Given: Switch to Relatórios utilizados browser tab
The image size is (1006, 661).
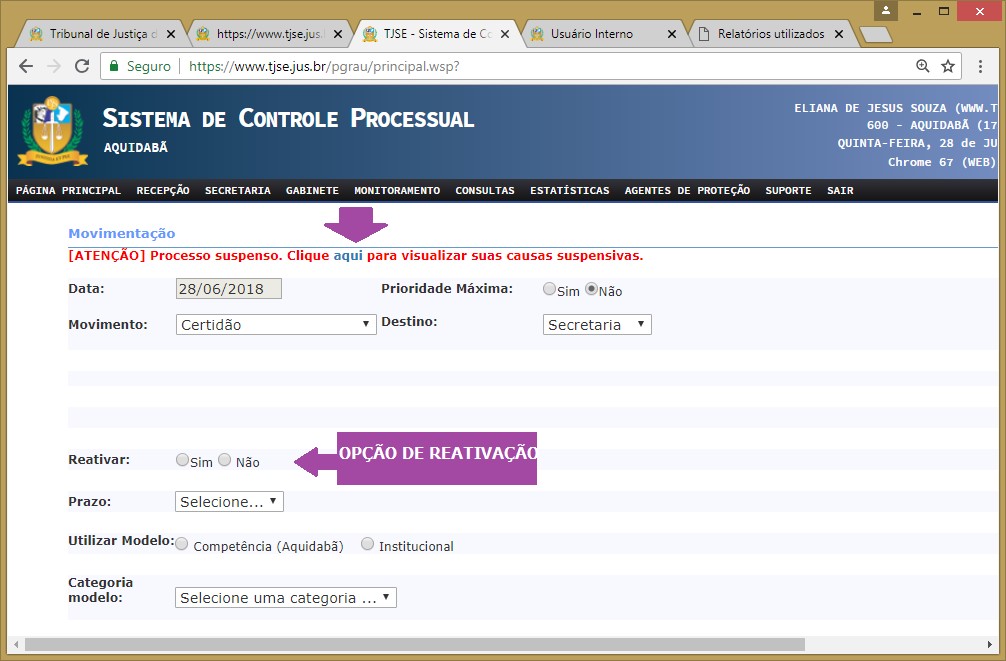Looking at the screenshot, I should point(770,34).
